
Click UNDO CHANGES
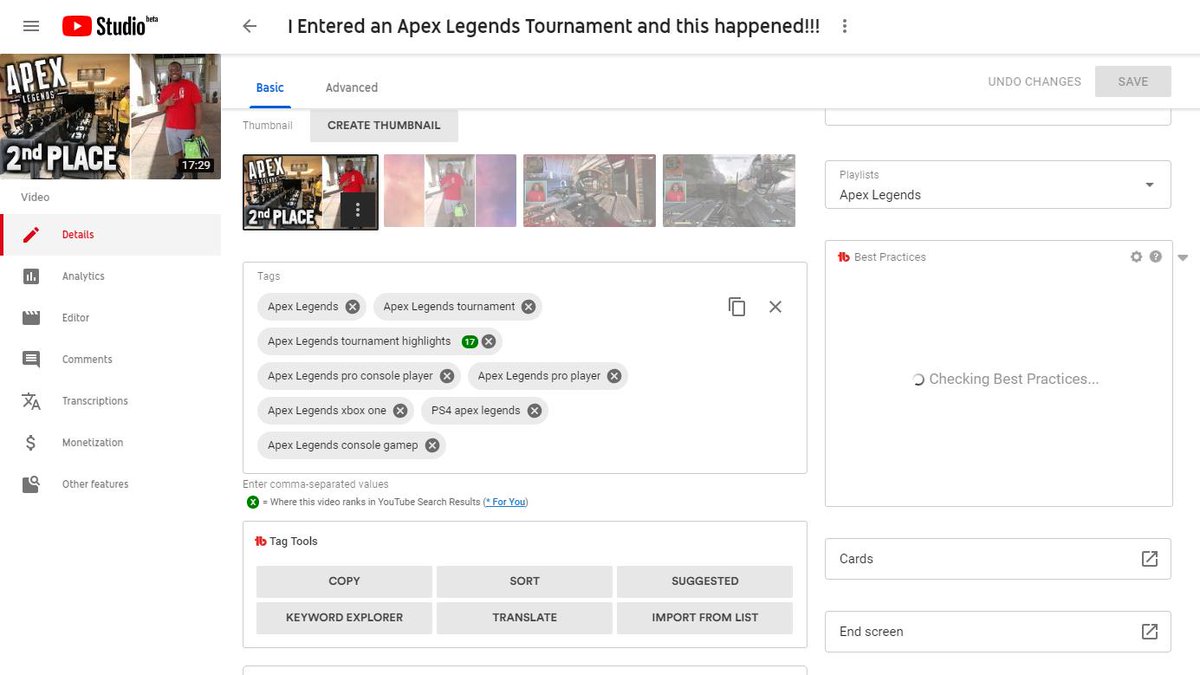click(x=1034, y=82)
